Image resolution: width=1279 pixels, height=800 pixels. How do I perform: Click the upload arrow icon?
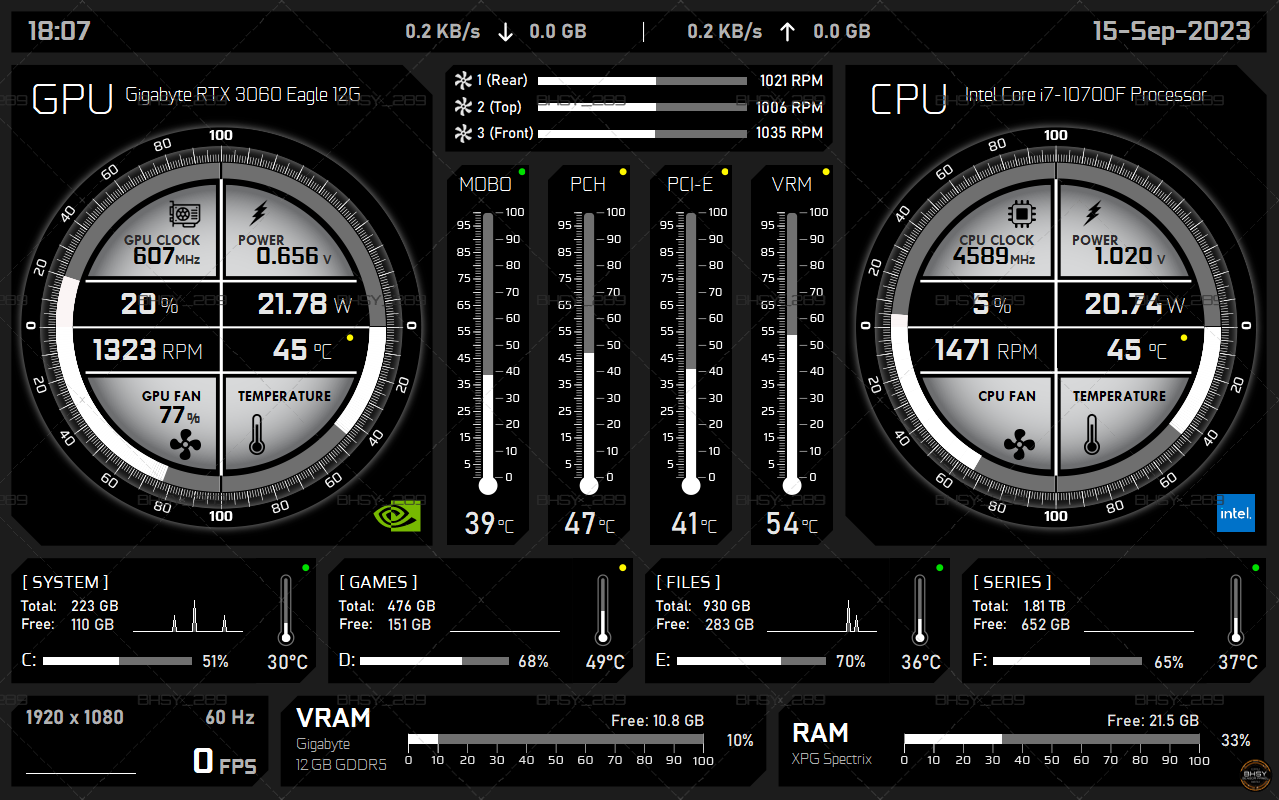coord(787,32)
